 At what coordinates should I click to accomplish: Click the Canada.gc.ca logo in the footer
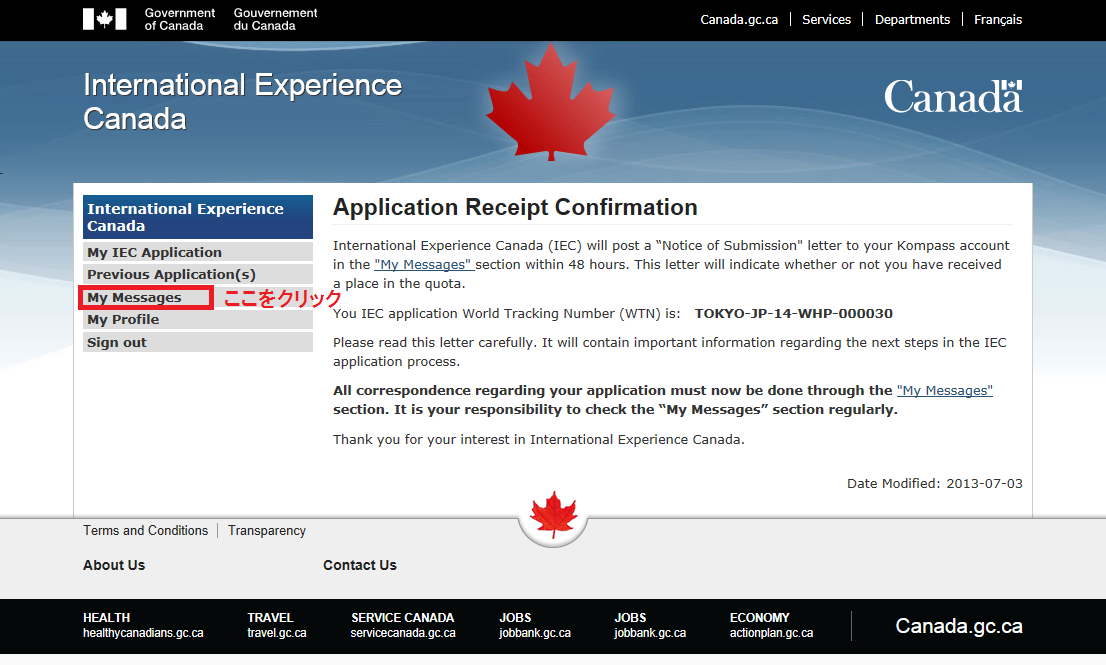(x=959, y=626)
